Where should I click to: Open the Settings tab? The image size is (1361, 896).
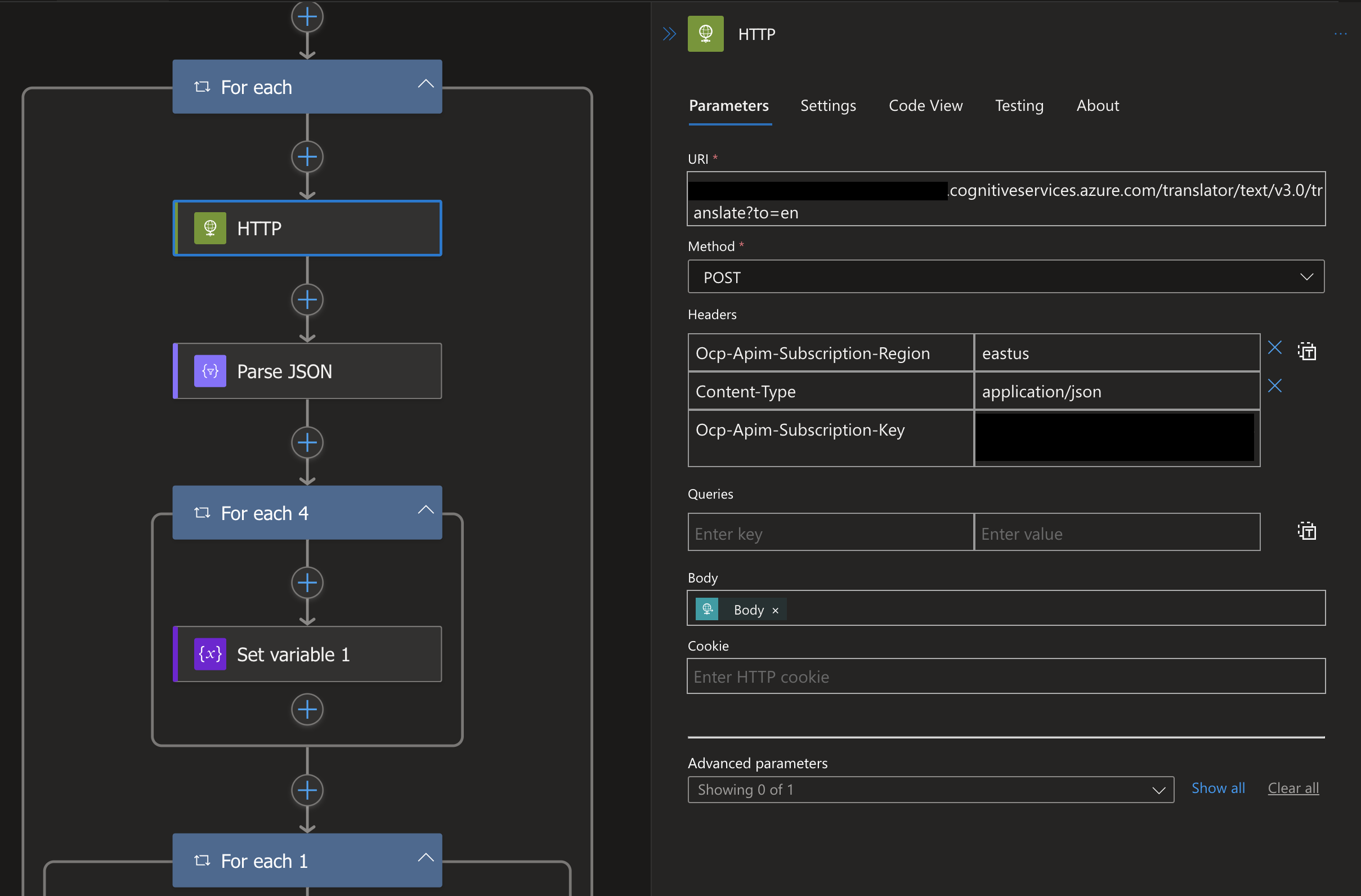point(827,106)
